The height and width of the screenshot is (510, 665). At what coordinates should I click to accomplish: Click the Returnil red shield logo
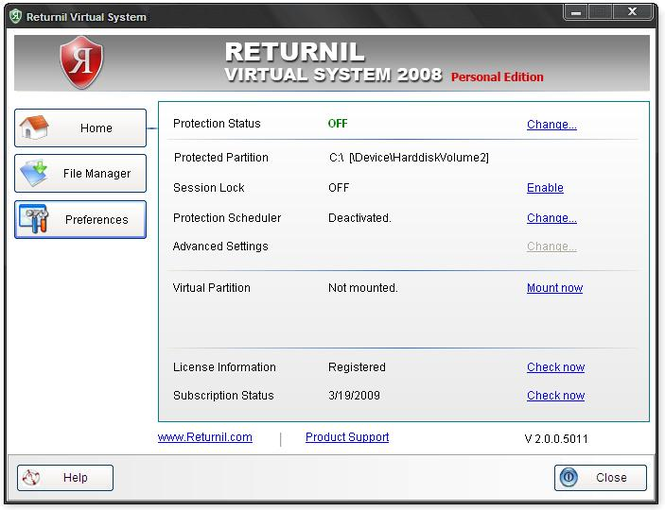pyautogui.click(x=81, y=63)
